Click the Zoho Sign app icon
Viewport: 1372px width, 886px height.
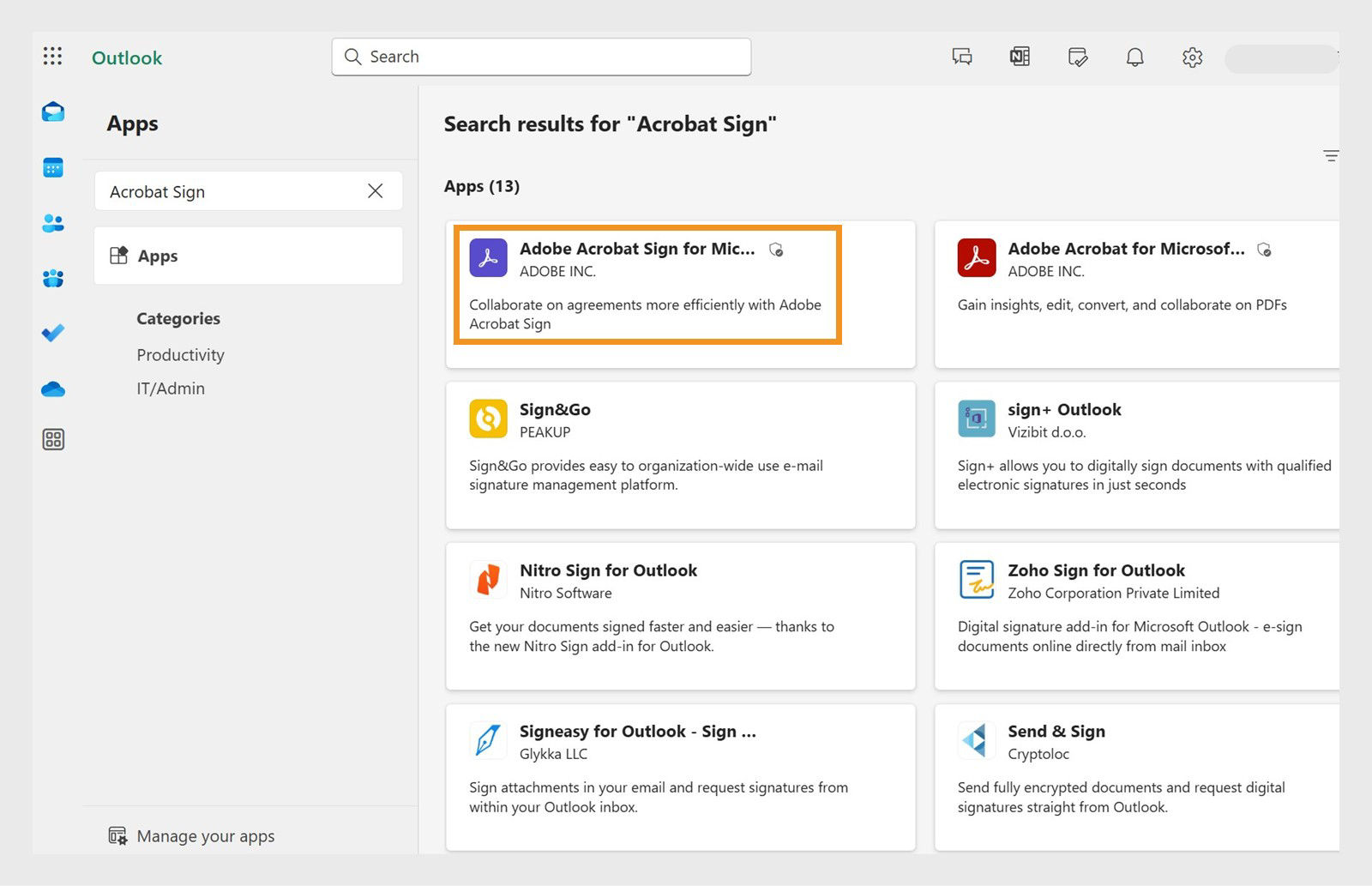(x=977, y=581)
